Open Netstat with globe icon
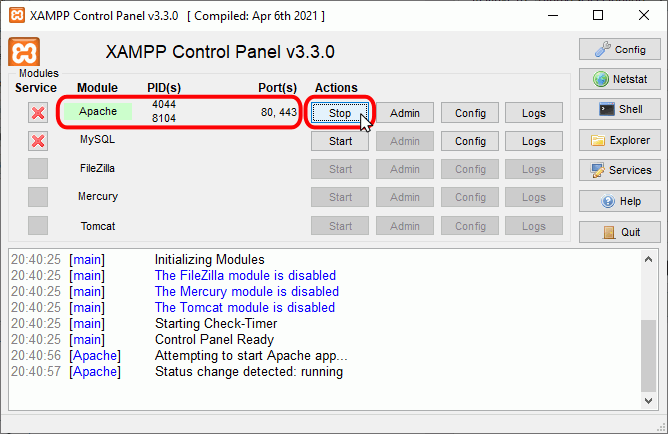Viewport: 668px width, 434px height. click(619, 79)
